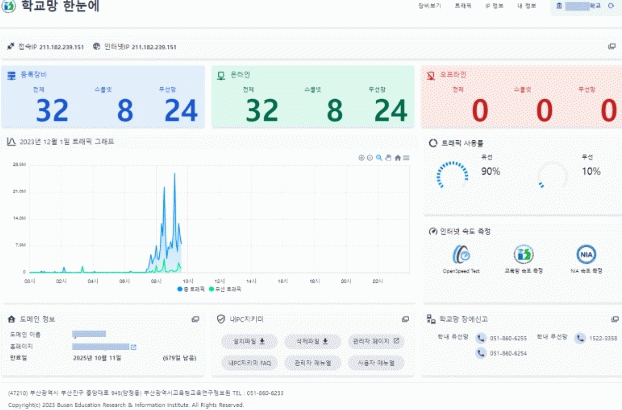Select the magnifier selection zoom tool

pyautogui.click(x=379, y=158)
